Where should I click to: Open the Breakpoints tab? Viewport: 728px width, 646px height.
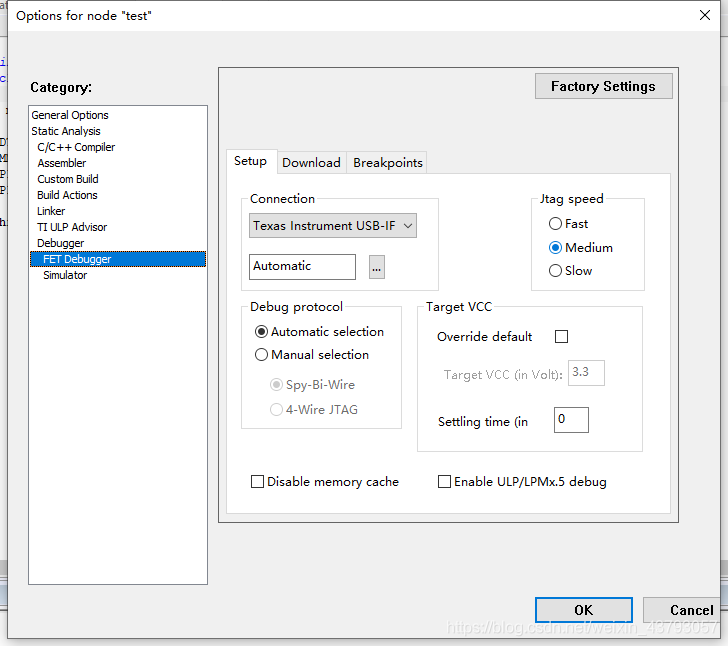pyautogui.click(x=388, y=163)
